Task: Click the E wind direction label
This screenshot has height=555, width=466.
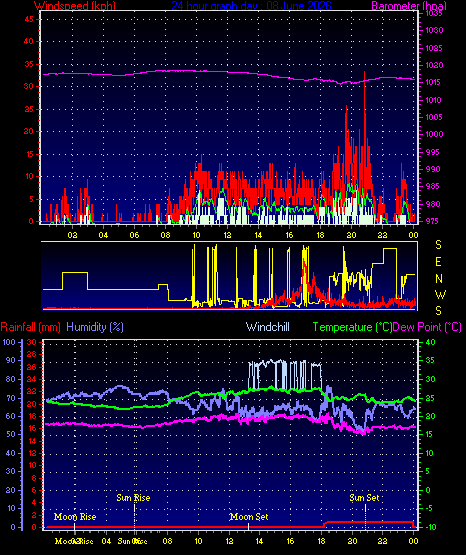Action: [x=438, y=262]
